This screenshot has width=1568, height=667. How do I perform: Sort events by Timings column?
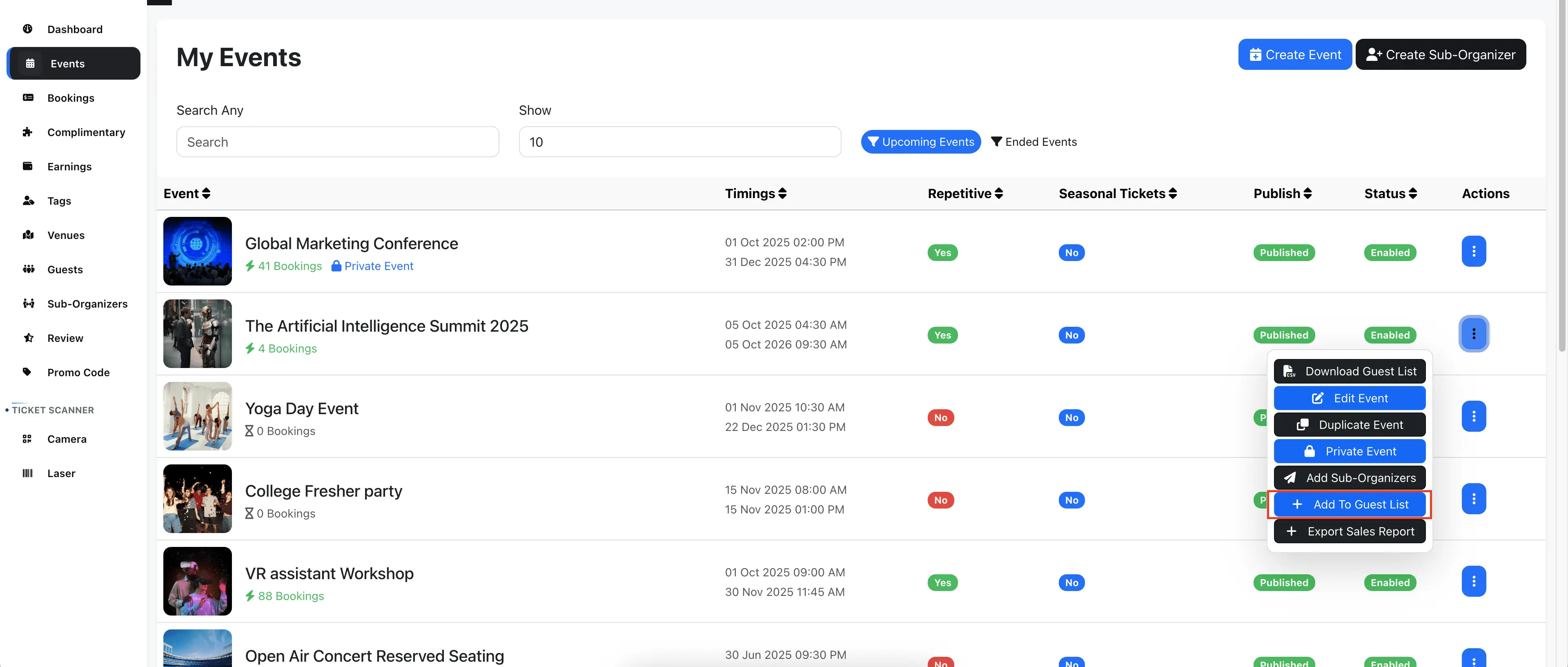(756, 193)
